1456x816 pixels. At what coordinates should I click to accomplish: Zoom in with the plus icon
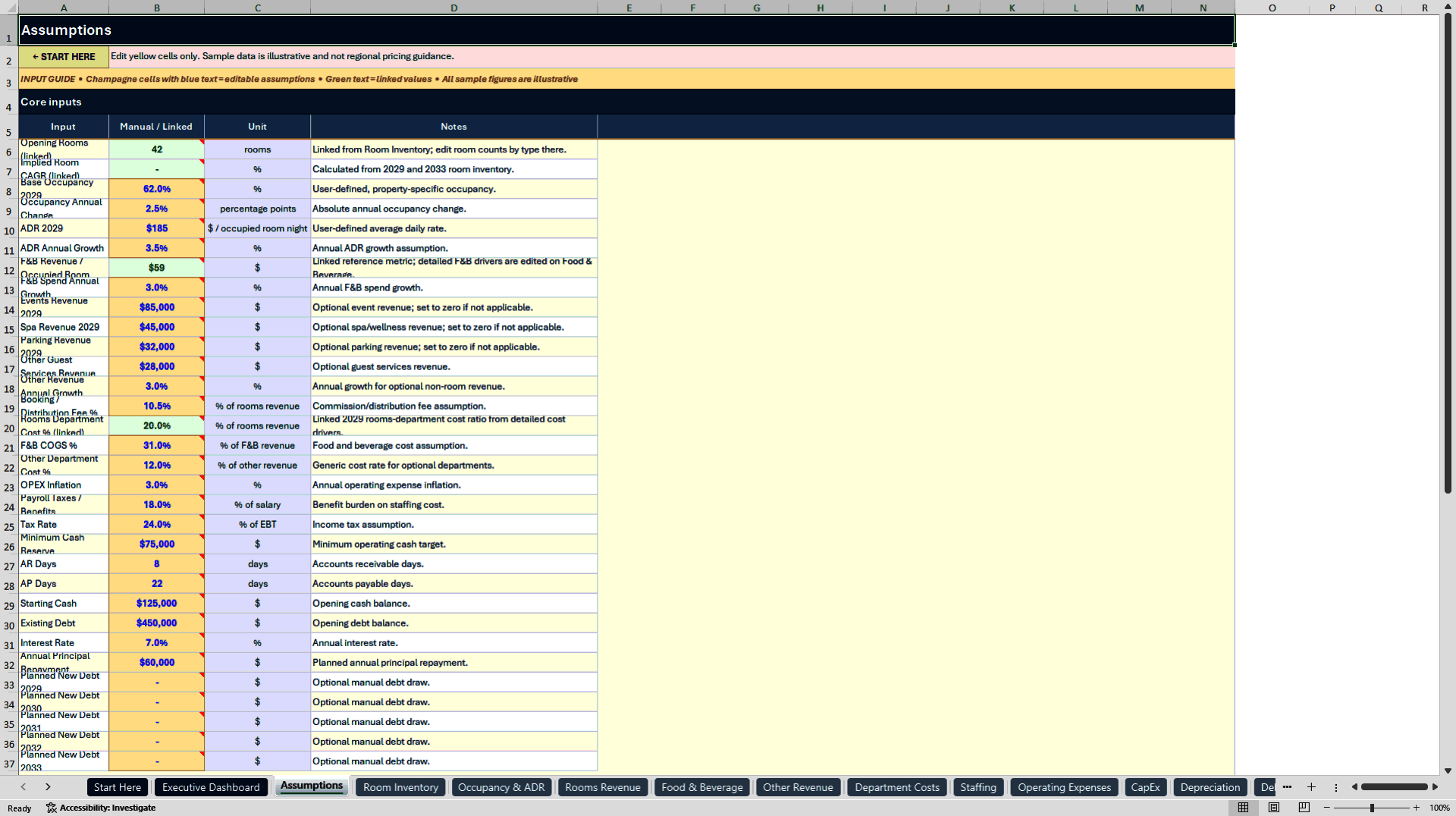[1417, 808]
